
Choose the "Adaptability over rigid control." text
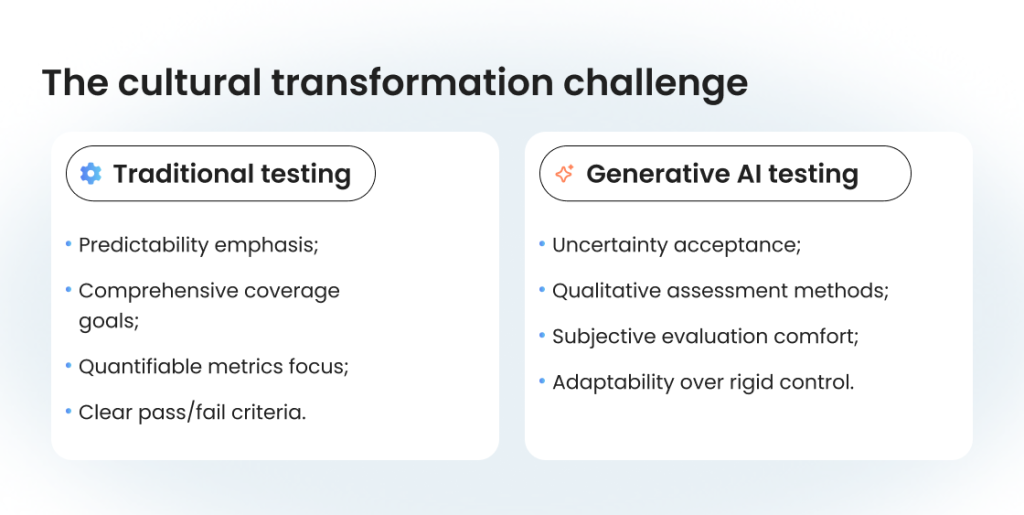[703, 383]
